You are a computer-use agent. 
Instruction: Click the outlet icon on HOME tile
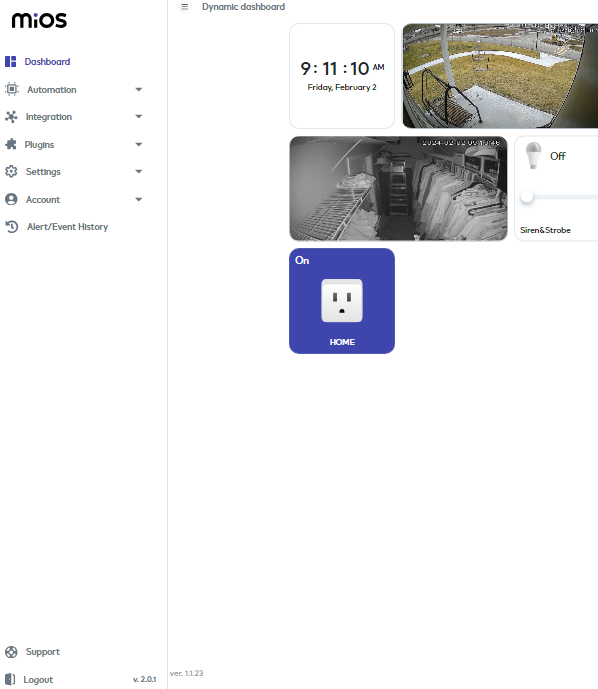click(x=342, y=301)
